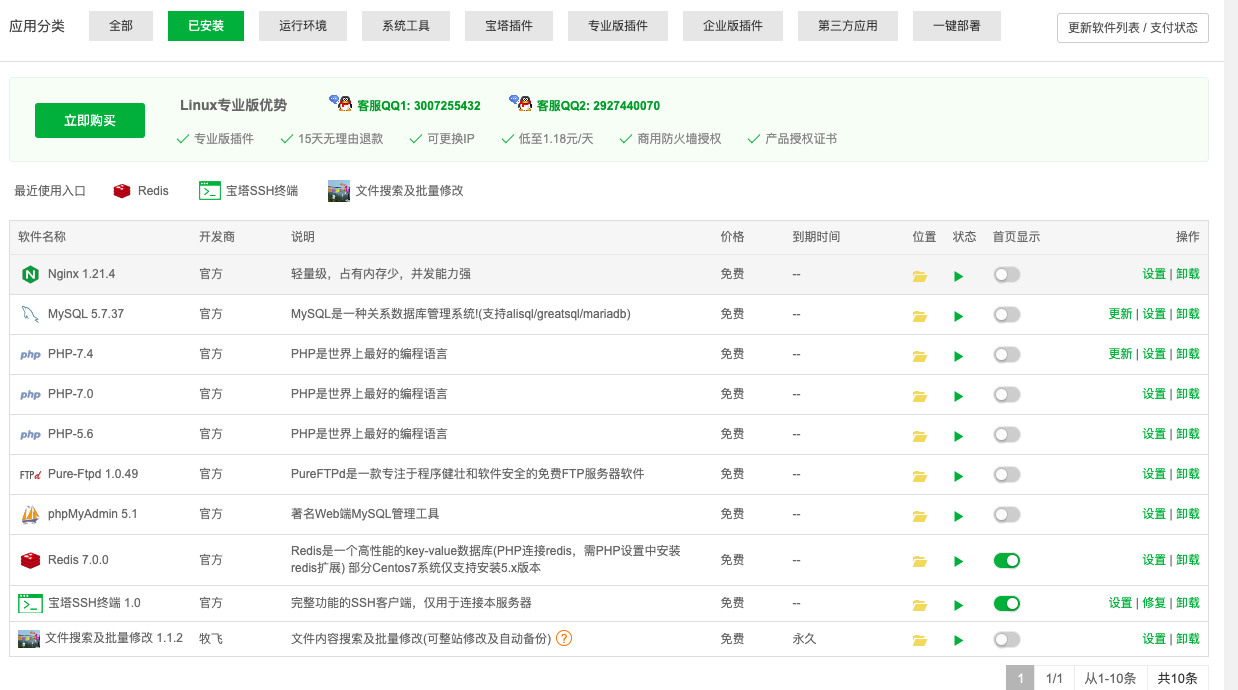Switch to the 运行环境 category tab
Viewport: 1238px width, 690px height.
click(303, 26)
